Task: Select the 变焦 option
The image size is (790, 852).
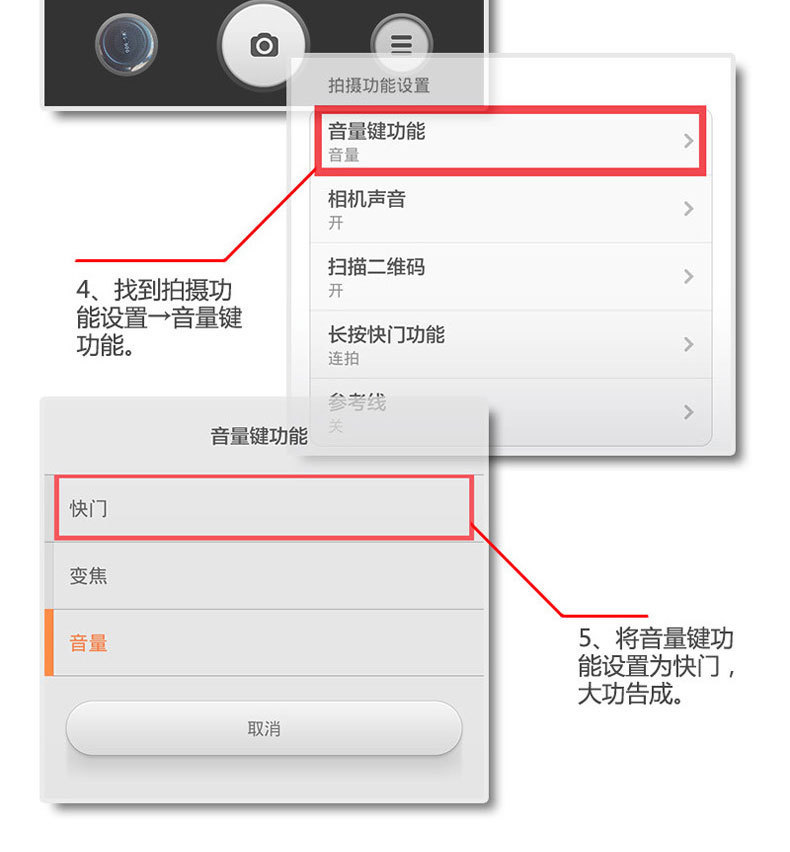Action: [264, 576]
